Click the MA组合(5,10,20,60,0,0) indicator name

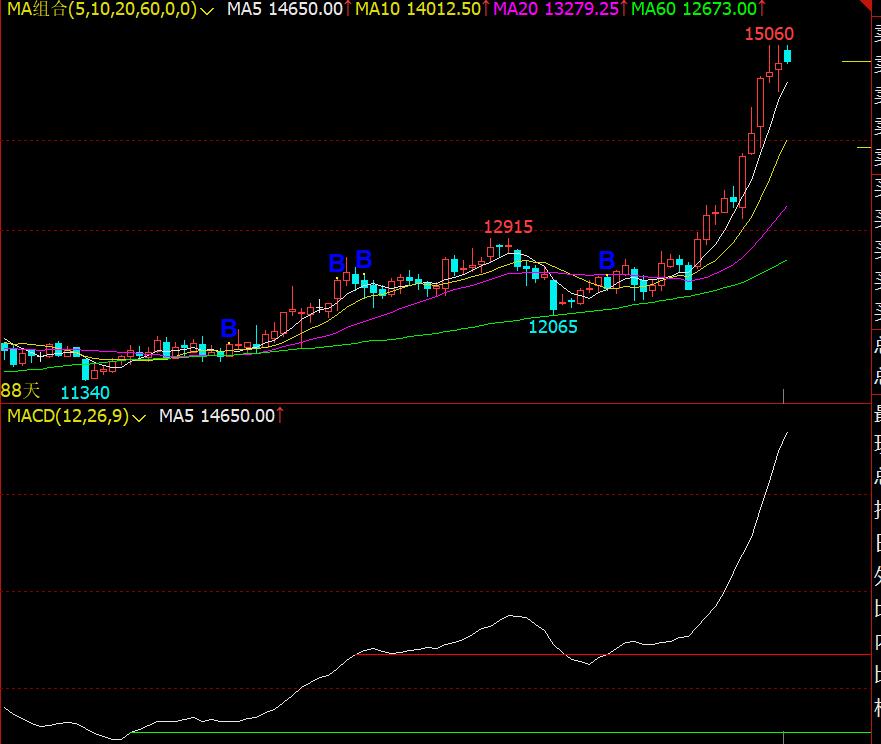(98, 9)
